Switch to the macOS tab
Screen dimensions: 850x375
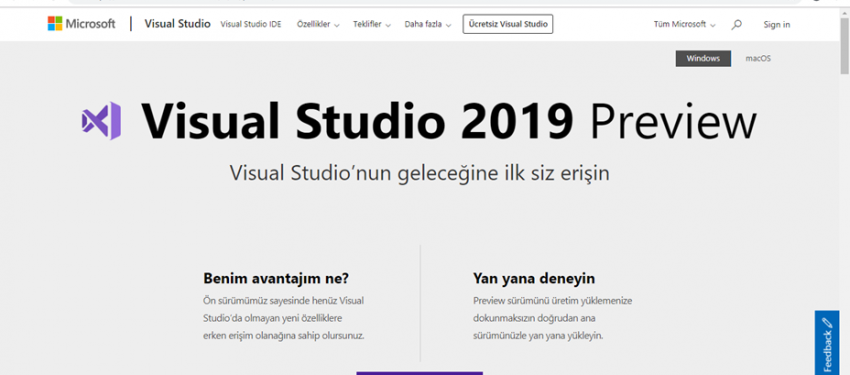pyautogui.click(x=758, y=59)
